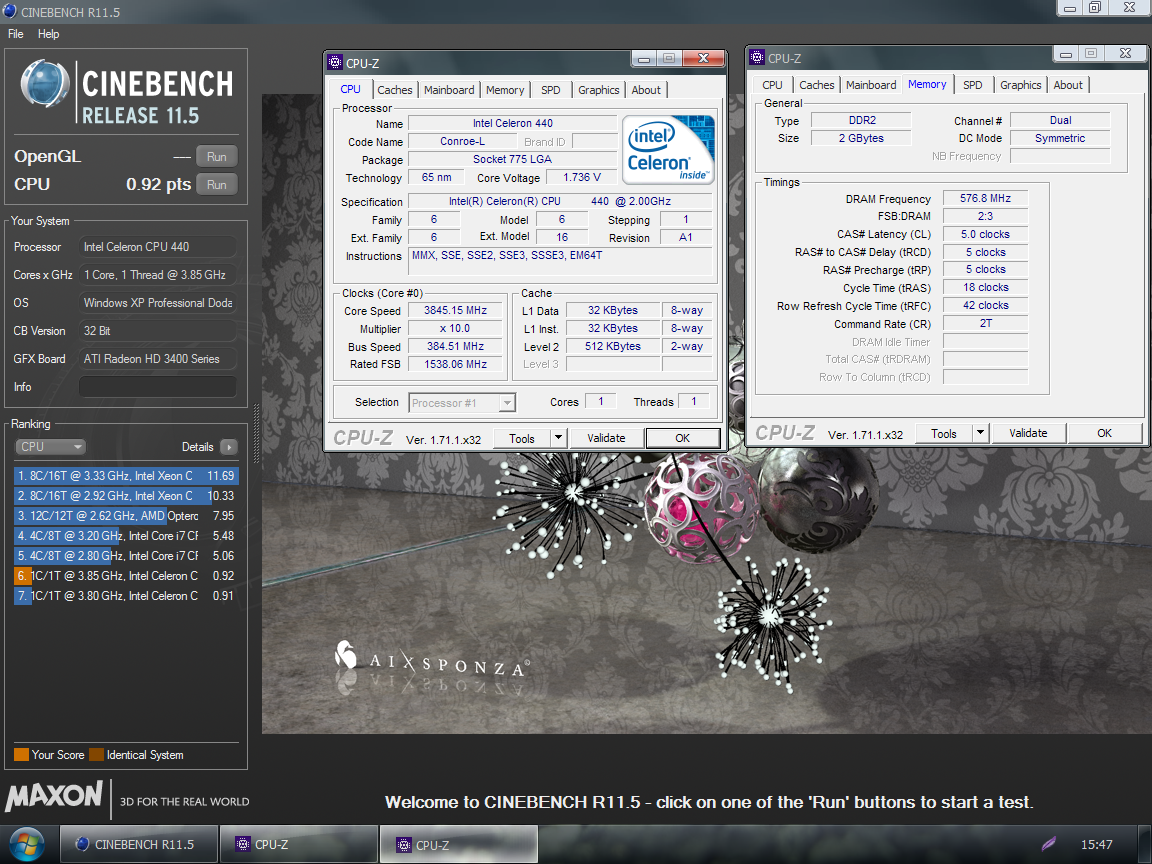Screen dimensions: 1152x864
Task: Switch to SPD tab in left CPU-Z
Action: (x=550, y=90)
